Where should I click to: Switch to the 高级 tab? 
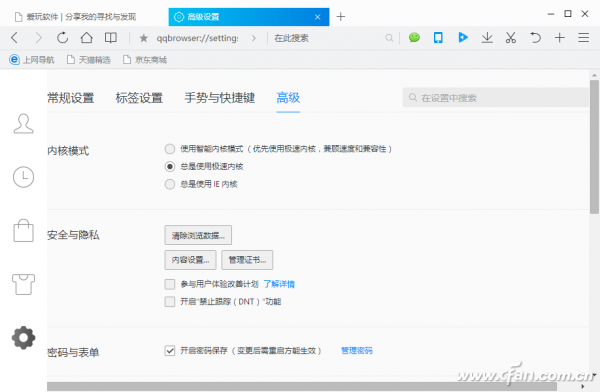point(288,98)
